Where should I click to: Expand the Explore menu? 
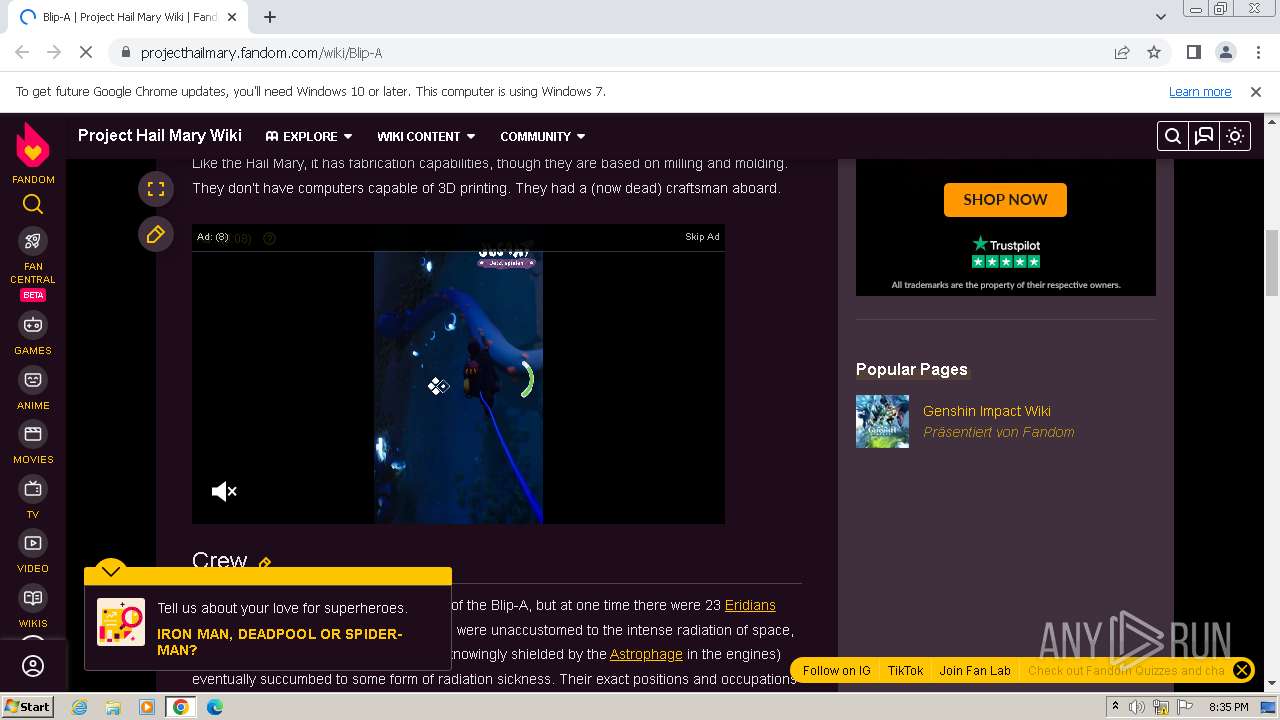pyautogui.click(x=309, y=136)
